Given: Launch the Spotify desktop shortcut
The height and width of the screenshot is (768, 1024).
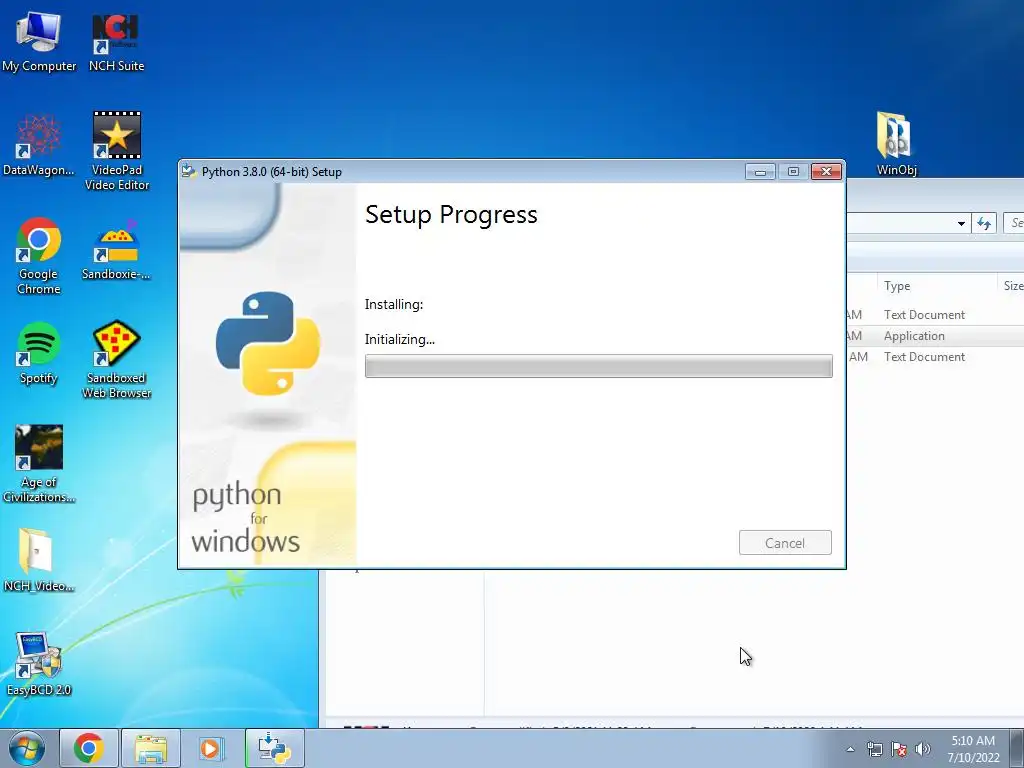Looking at the screenshot, I should coord(39,353).
